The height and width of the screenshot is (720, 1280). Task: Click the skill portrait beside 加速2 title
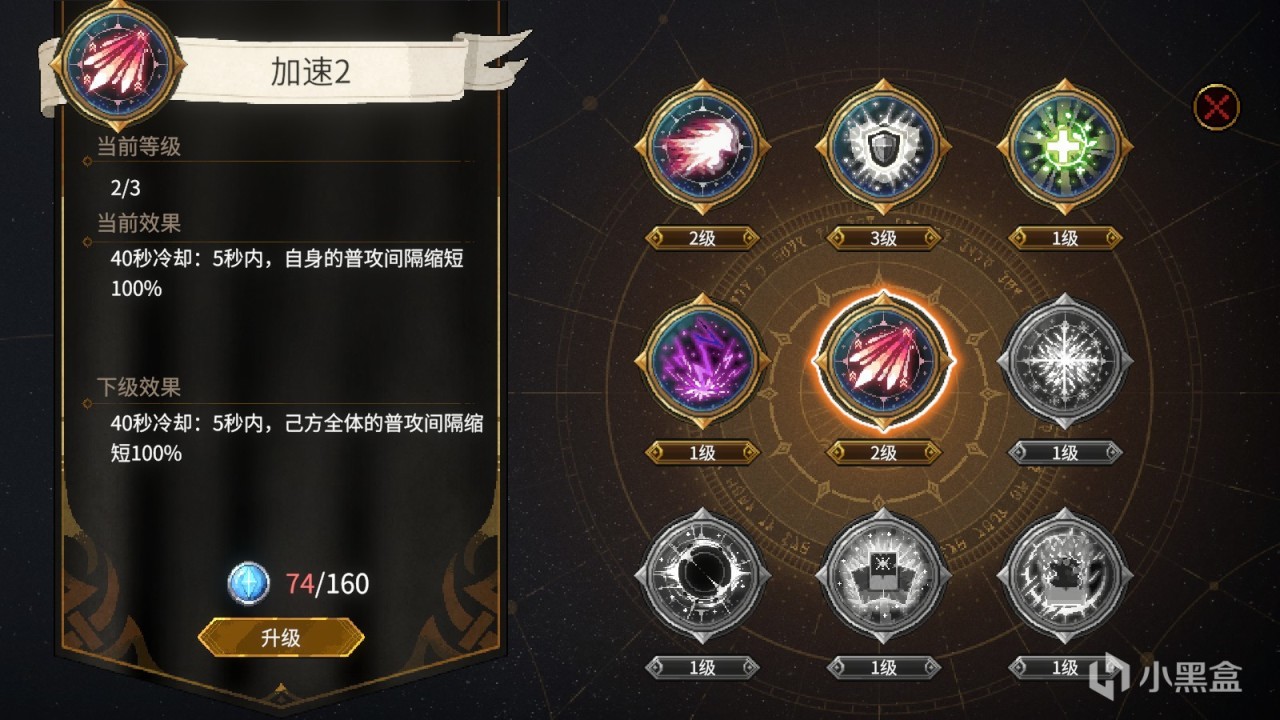tap(119, 66)
